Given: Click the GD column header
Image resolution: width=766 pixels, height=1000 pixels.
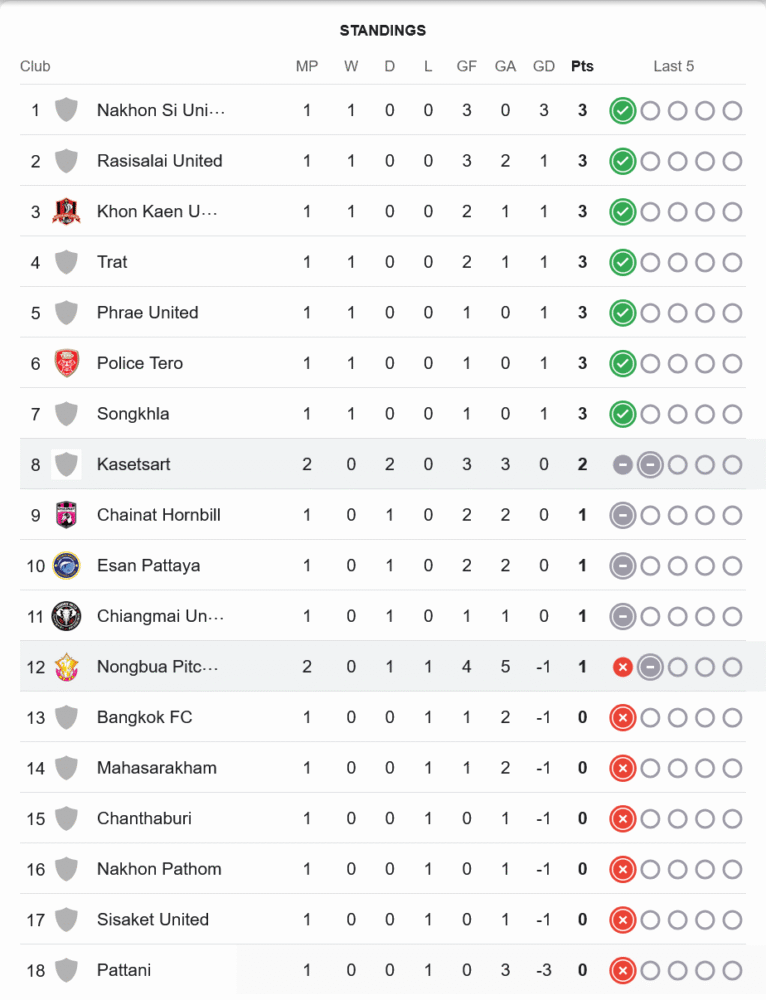Looking at the screenshot, I should 544,66.
